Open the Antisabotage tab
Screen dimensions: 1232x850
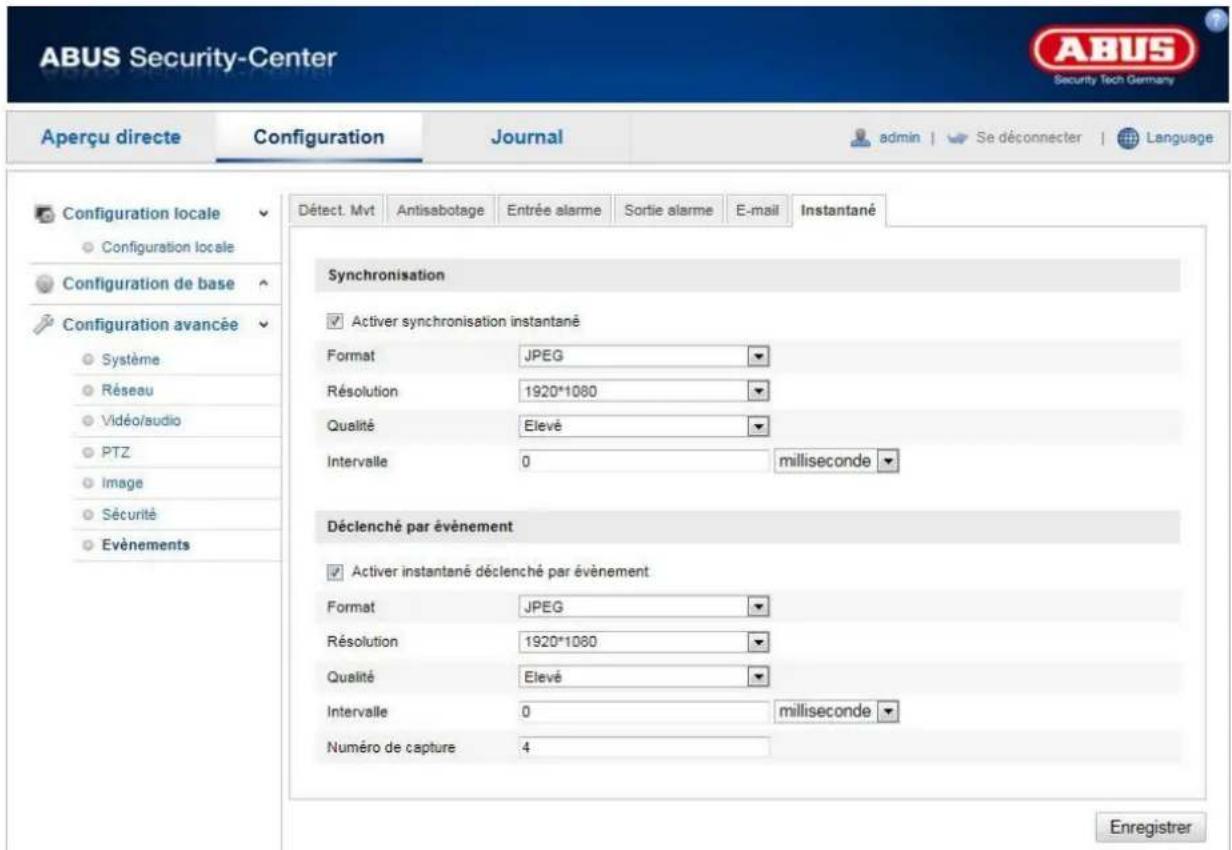tap(440, 209)
